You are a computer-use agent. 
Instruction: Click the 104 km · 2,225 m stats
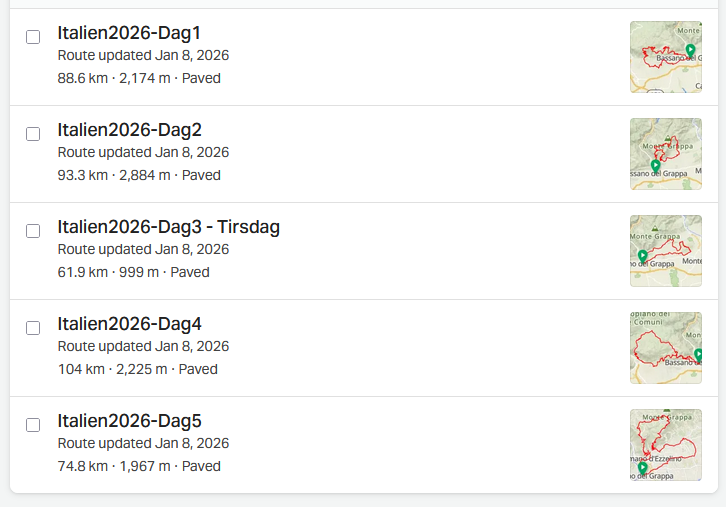137,369
